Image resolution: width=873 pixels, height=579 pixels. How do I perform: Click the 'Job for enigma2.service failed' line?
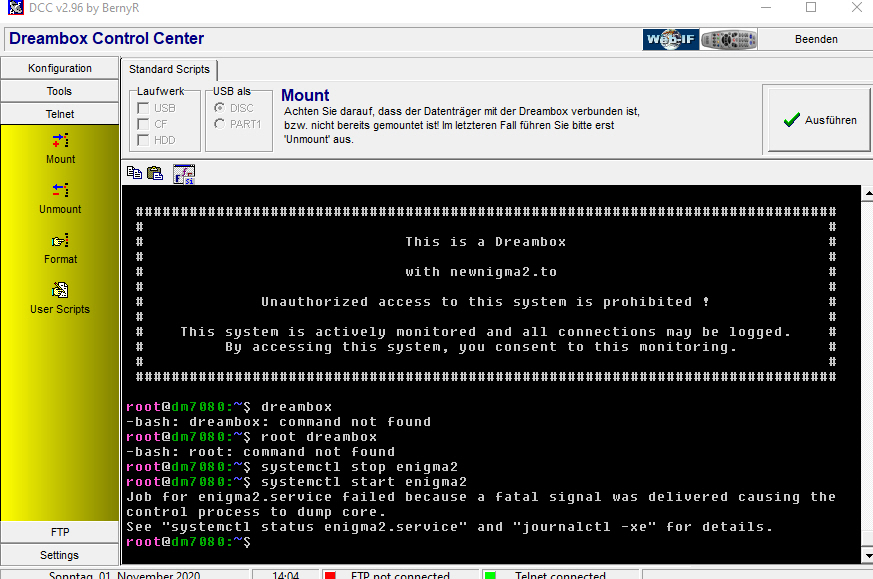[481, 497]
